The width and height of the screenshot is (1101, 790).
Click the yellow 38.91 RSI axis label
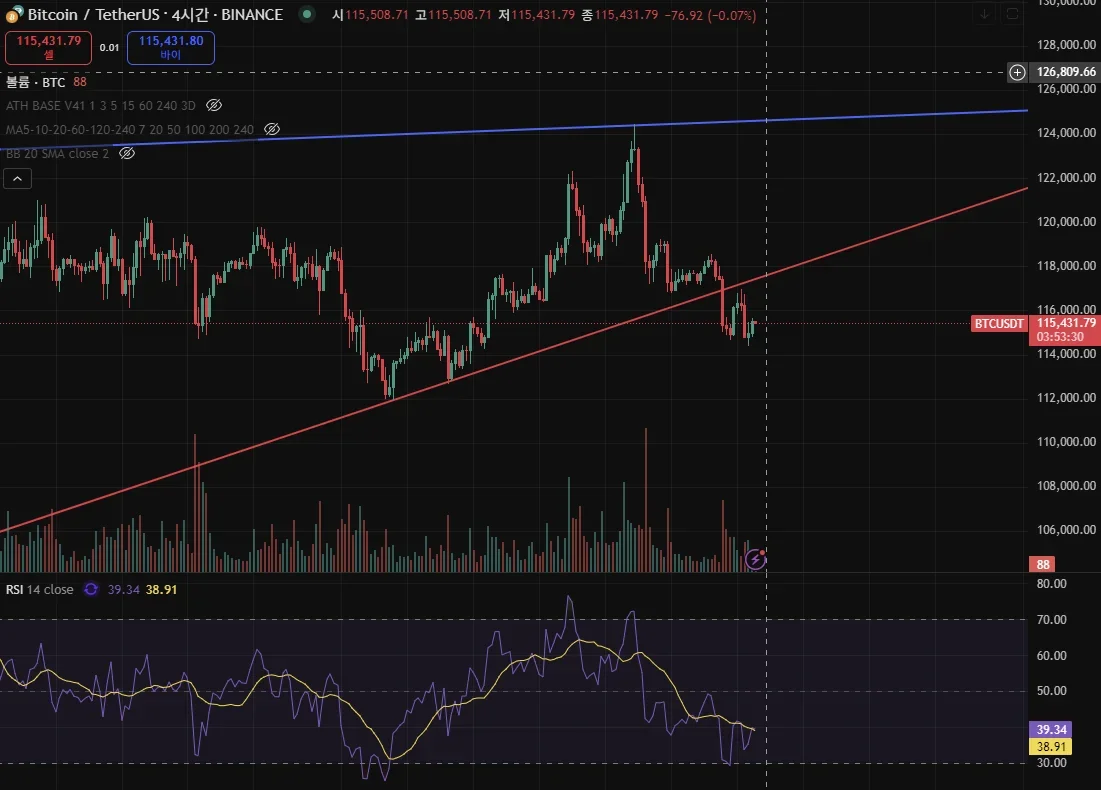tap(1051, 746)
